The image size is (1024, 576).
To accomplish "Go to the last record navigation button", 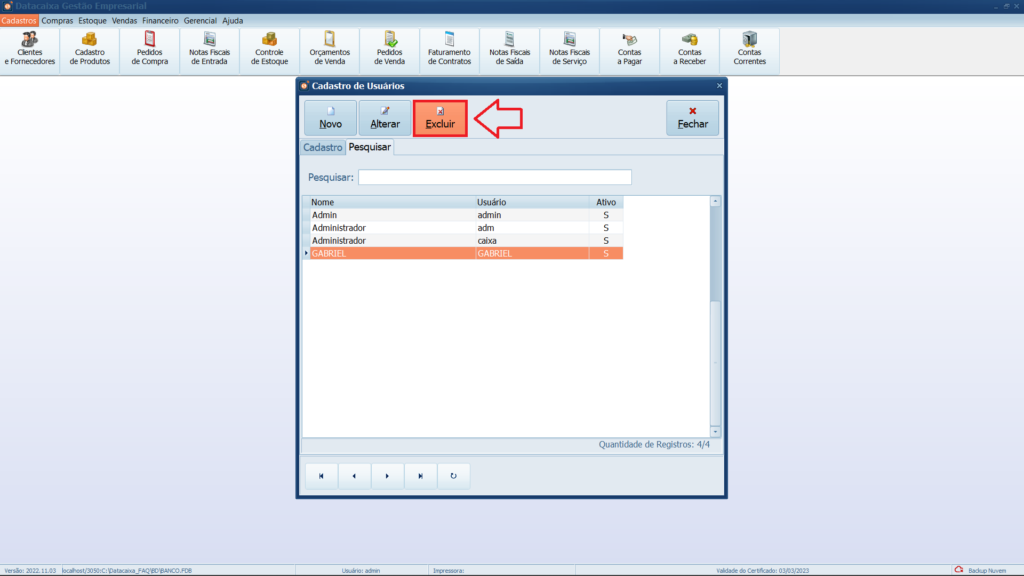I will pyautogui.click(x=420, y=476).
